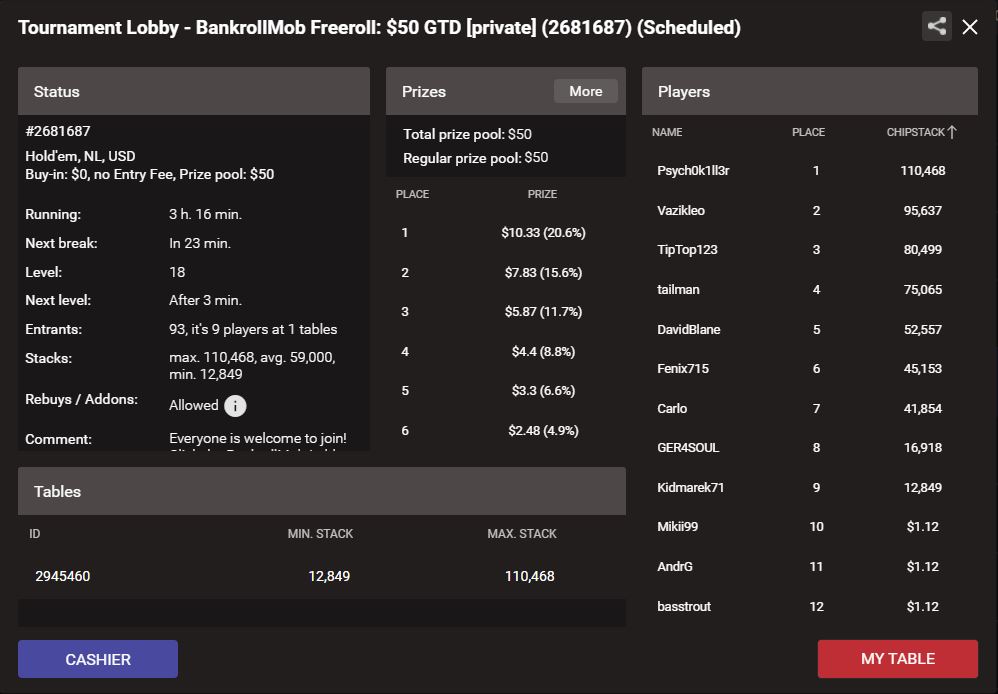Click the More button in Prizes
This screenshot has height=694, width=998.
tap(586, 91)
